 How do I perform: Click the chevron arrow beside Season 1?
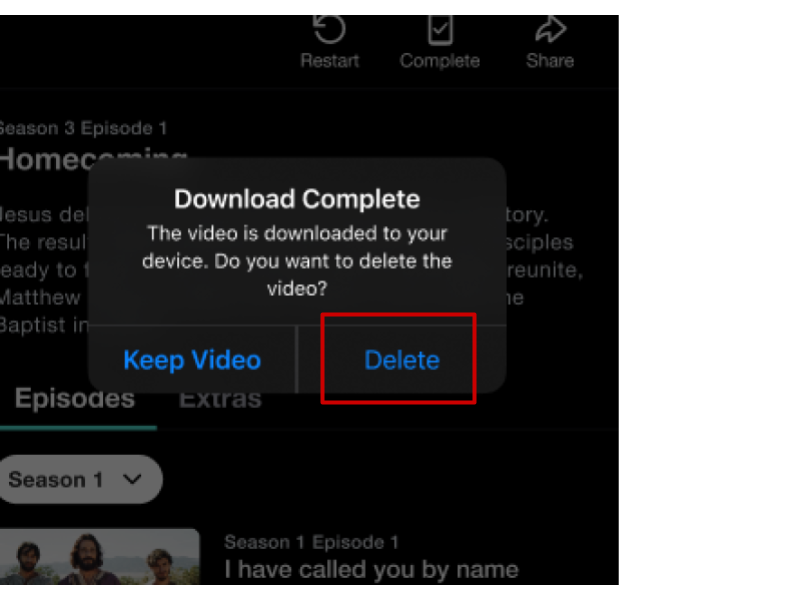pyautogui.click(x=133, y=479)
